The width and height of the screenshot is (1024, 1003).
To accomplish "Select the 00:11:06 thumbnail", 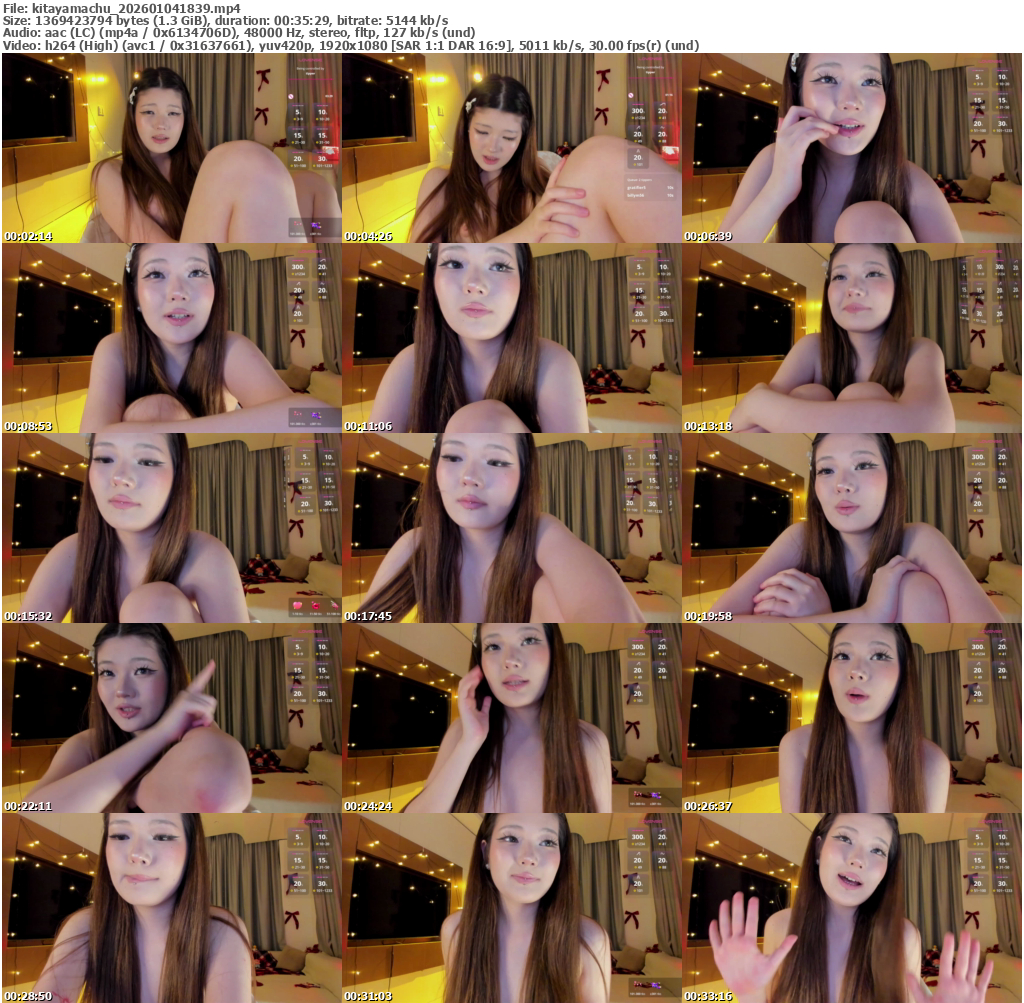I will pos(511,338).
